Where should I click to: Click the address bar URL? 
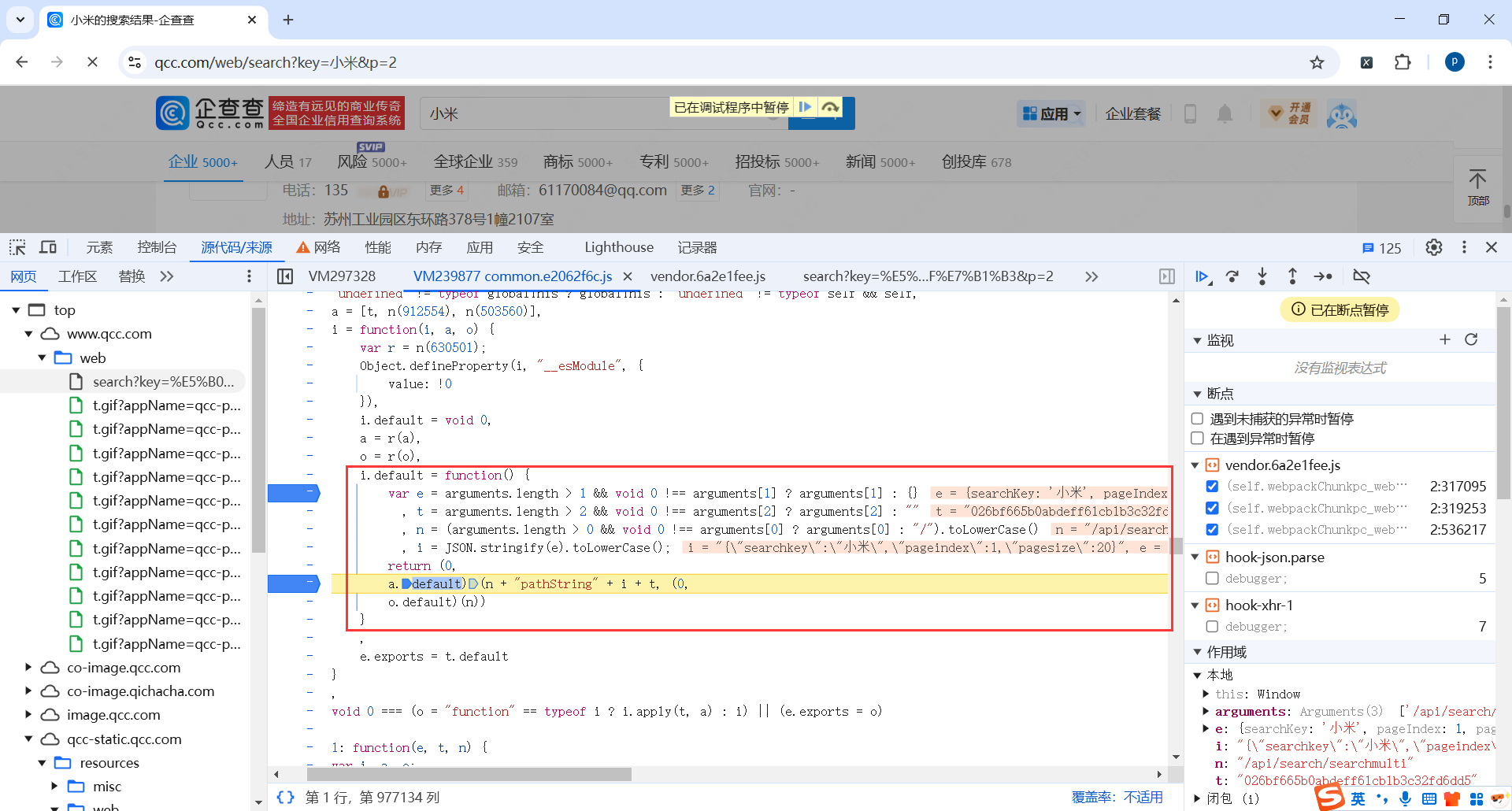coord(276,62)
